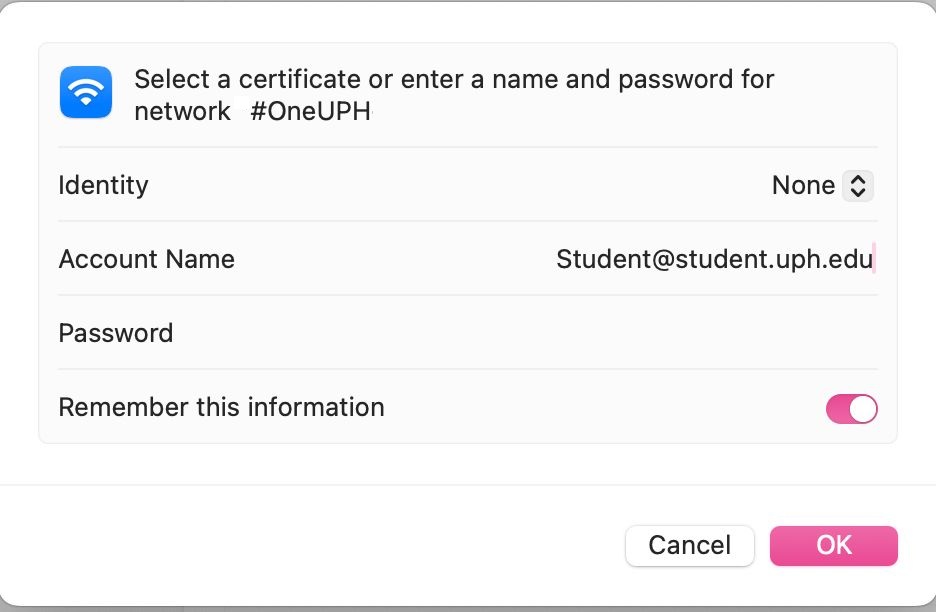
Task: Click the blue Wi-Fi network icon
Action: pyautogui.click(x=86, y=93)
